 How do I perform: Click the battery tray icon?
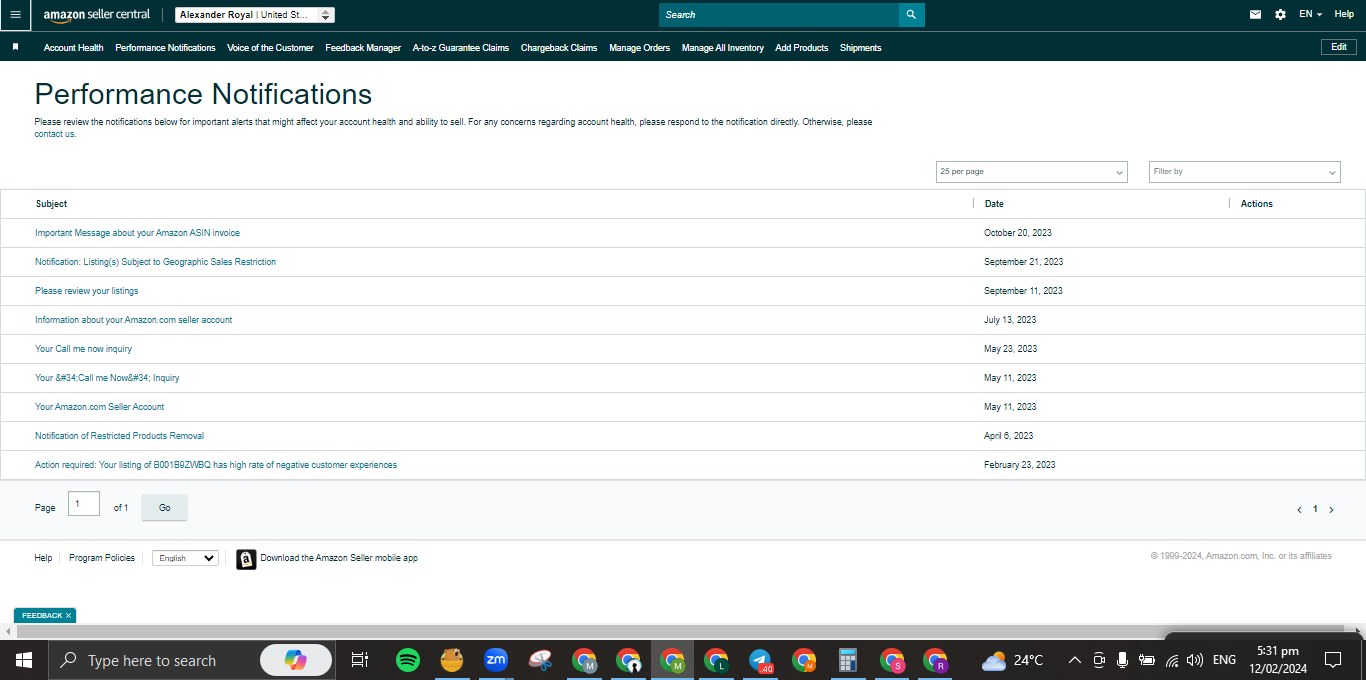click(x=1147, y=660)
